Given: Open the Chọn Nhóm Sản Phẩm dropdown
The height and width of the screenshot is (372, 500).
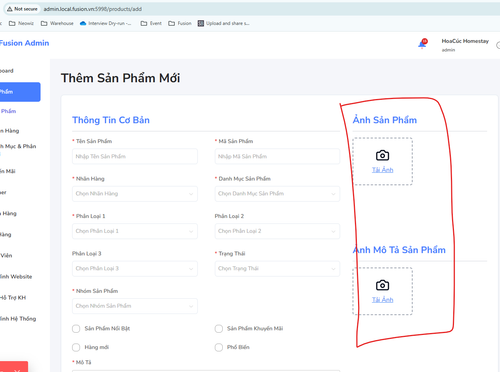Looking at the screenshot, I should pos(135,306).
